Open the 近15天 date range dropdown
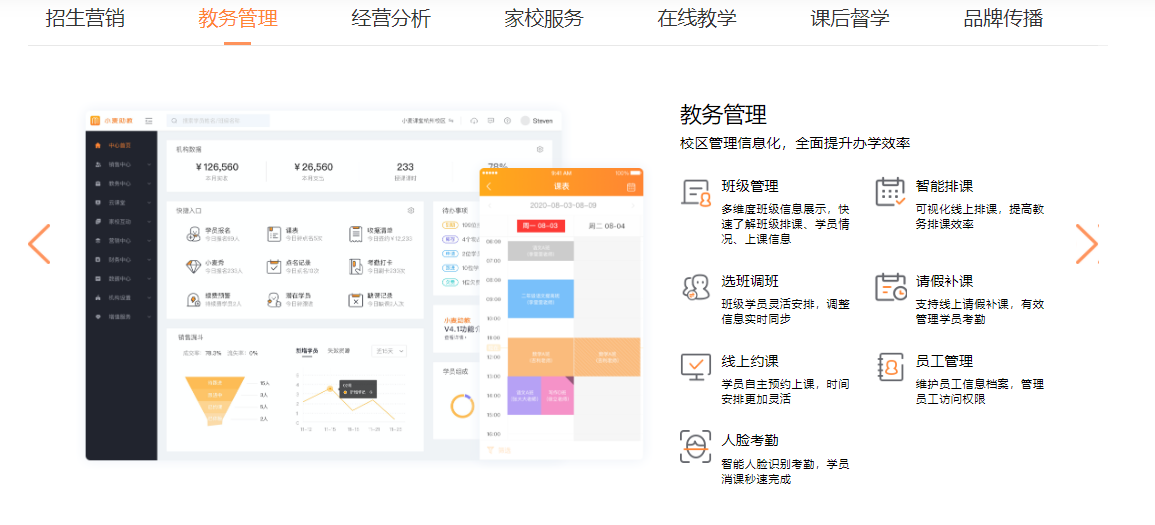This screenshot has width=1155, height=525. pyautogui.click(x=389, y=352)
